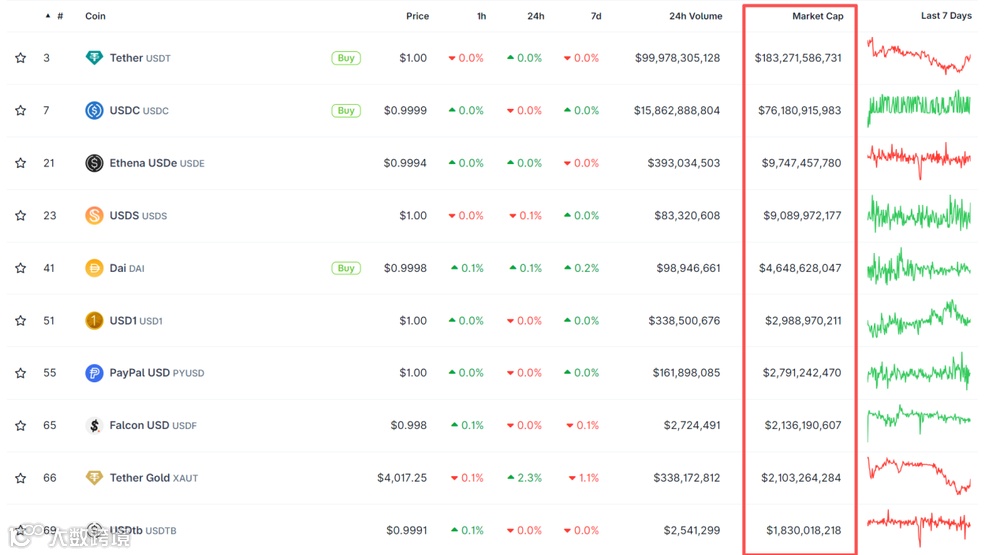Select the Dai coin logo
1000x555 pixels.
pyautogui.click(x=94, y=268)
